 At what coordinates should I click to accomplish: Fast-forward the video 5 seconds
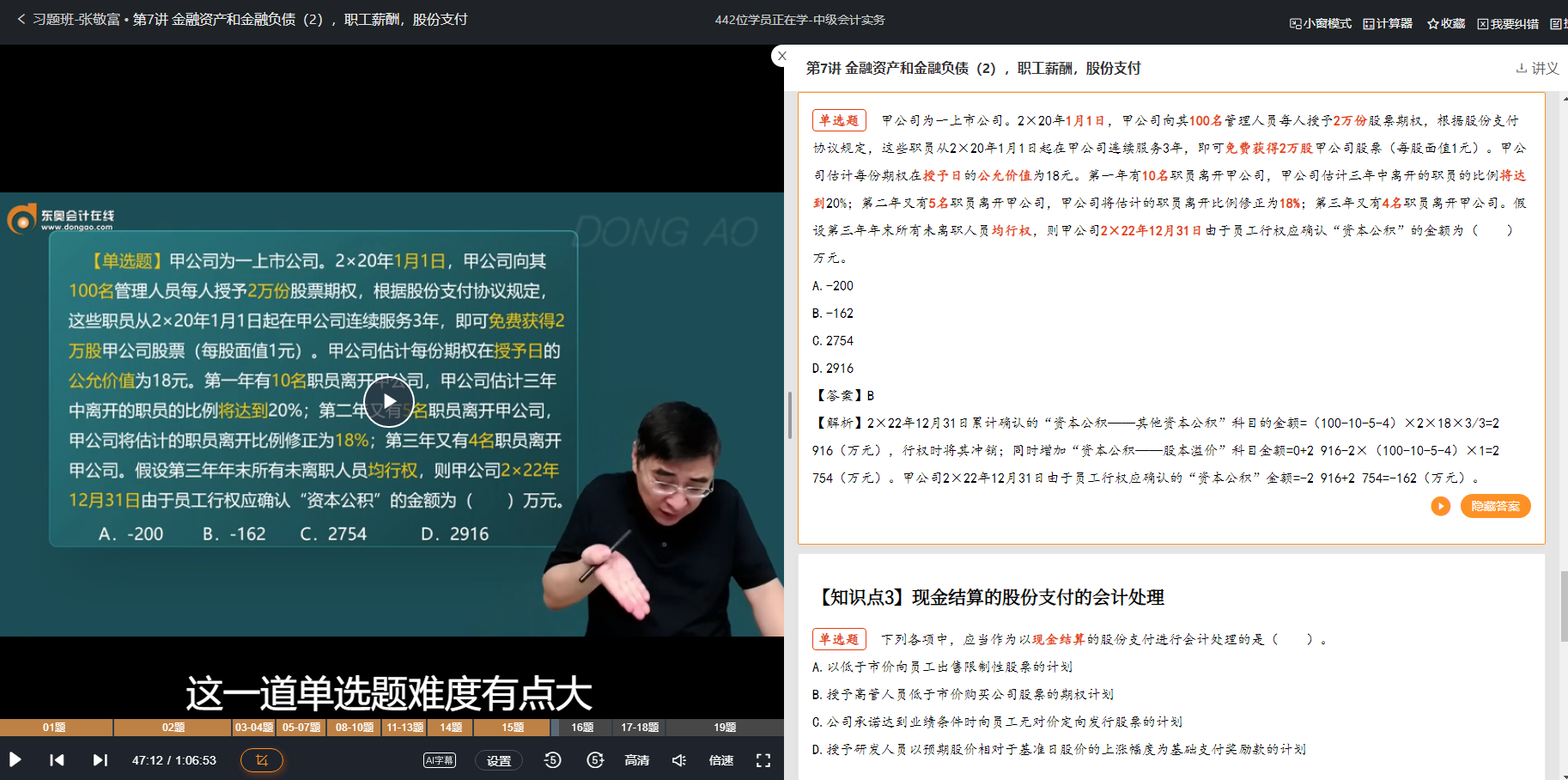tap(595, 760)
